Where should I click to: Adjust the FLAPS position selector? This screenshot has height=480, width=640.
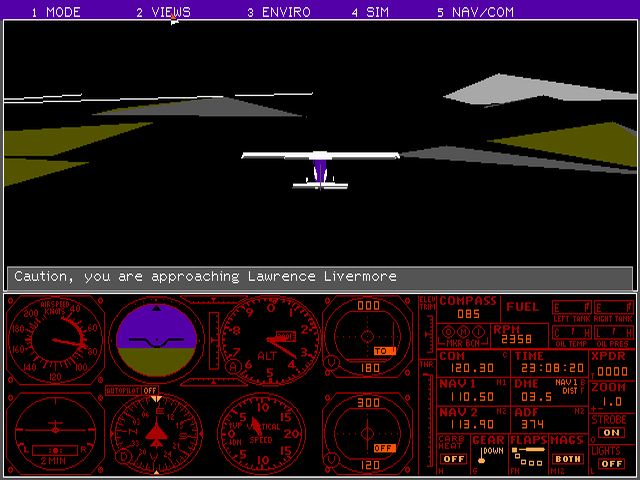coord(528,456)
